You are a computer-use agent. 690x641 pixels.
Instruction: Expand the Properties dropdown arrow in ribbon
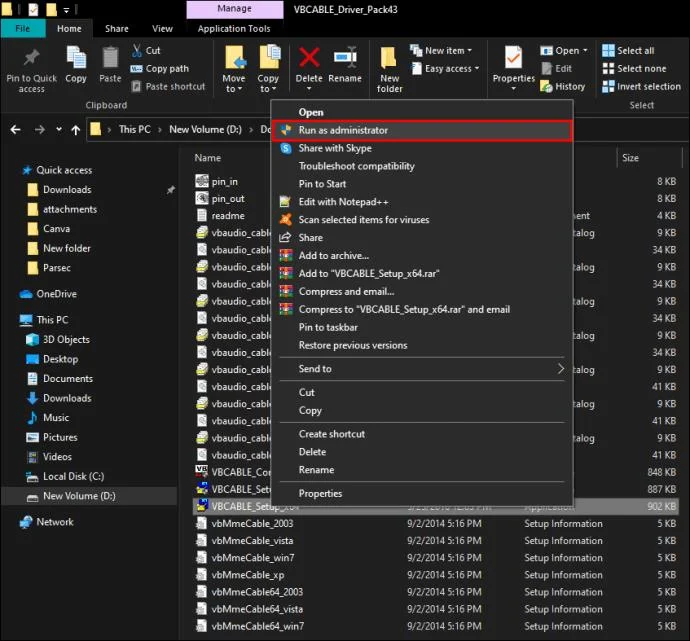pyautogui.click(x=513, y=89)
